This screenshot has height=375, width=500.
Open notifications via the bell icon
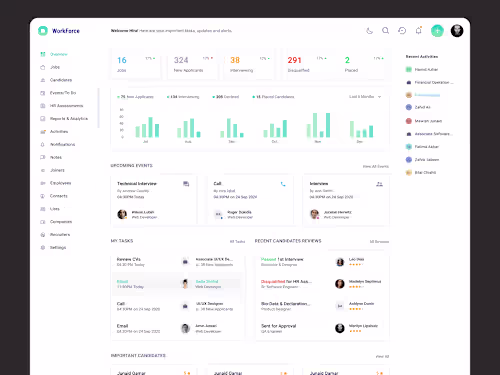tap(419, 31)
